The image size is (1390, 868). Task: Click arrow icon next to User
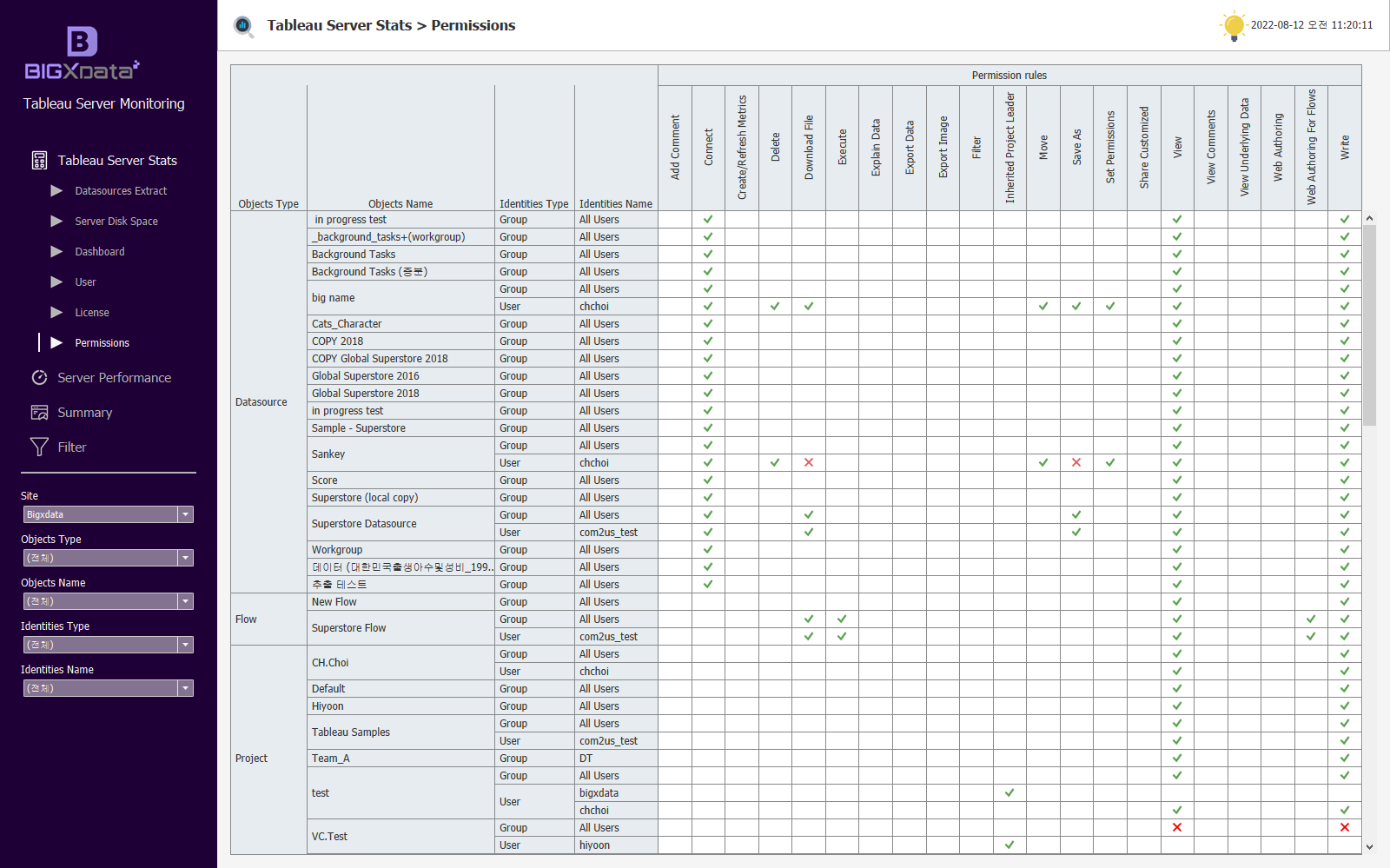tap(56, 282)
